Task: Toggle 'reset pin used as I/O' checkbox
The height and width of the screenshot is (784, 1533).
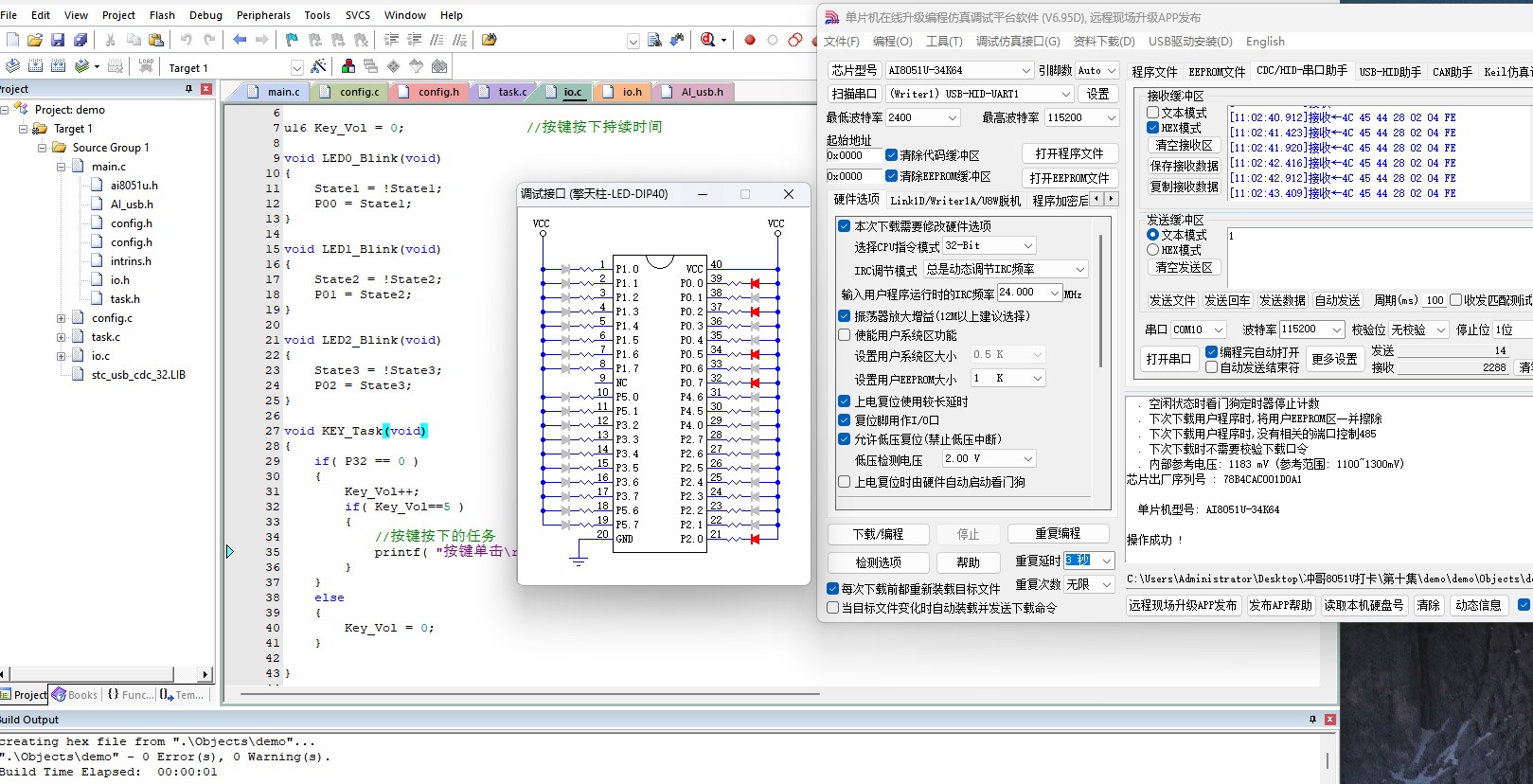Action: click(x=845, y=420)
